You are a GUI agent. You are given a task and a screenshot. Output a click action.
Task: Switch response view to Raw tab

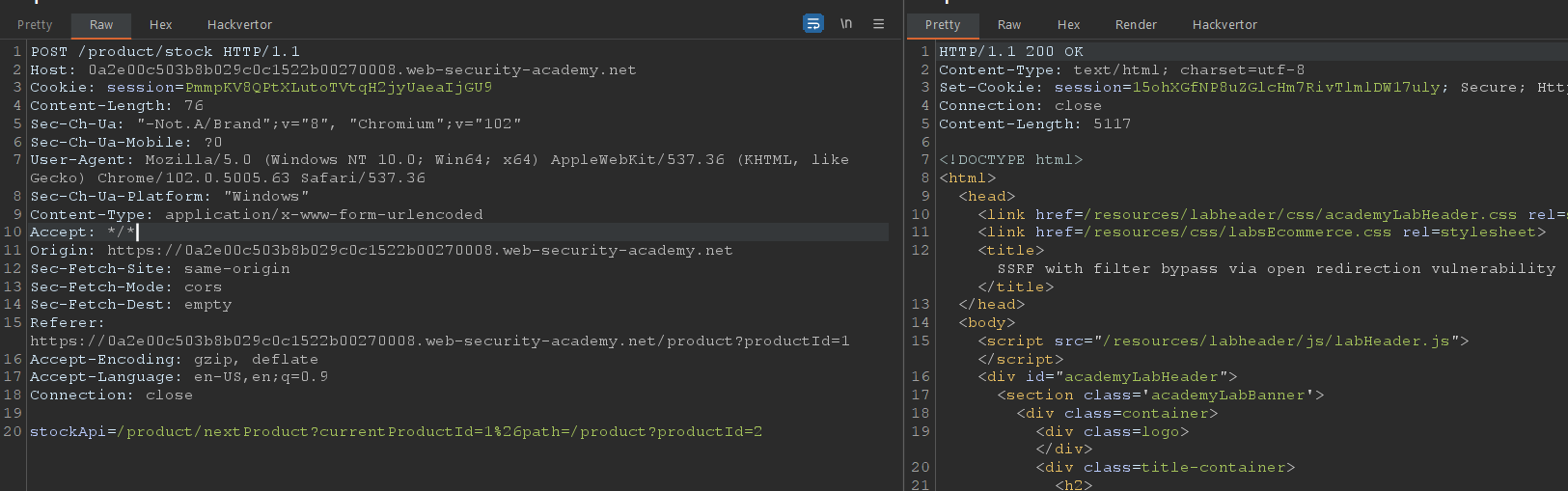[1009, 25]
